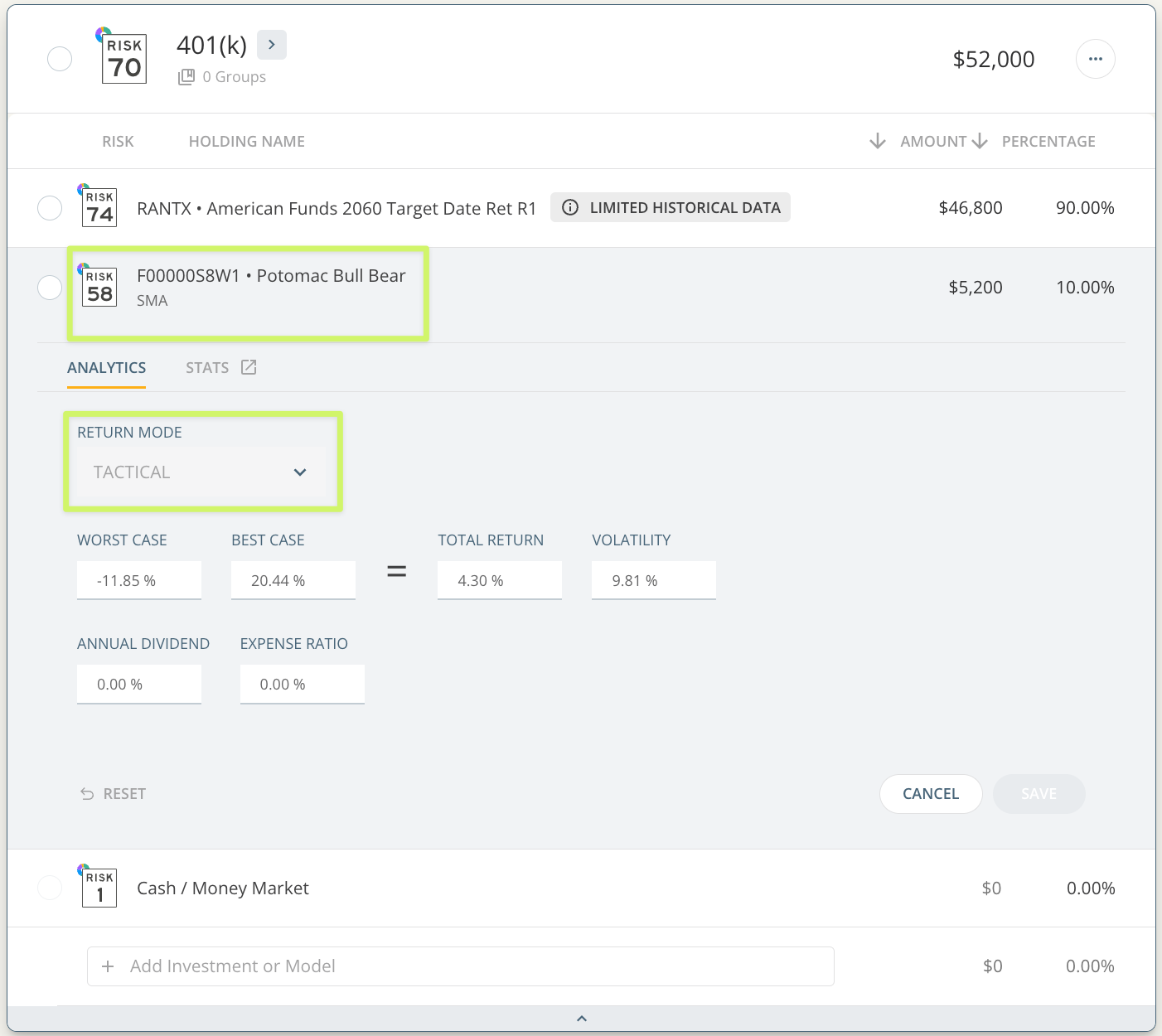Click the Worst Case percentage field
1162x1036 pixels.
click(x=138, y=581)
